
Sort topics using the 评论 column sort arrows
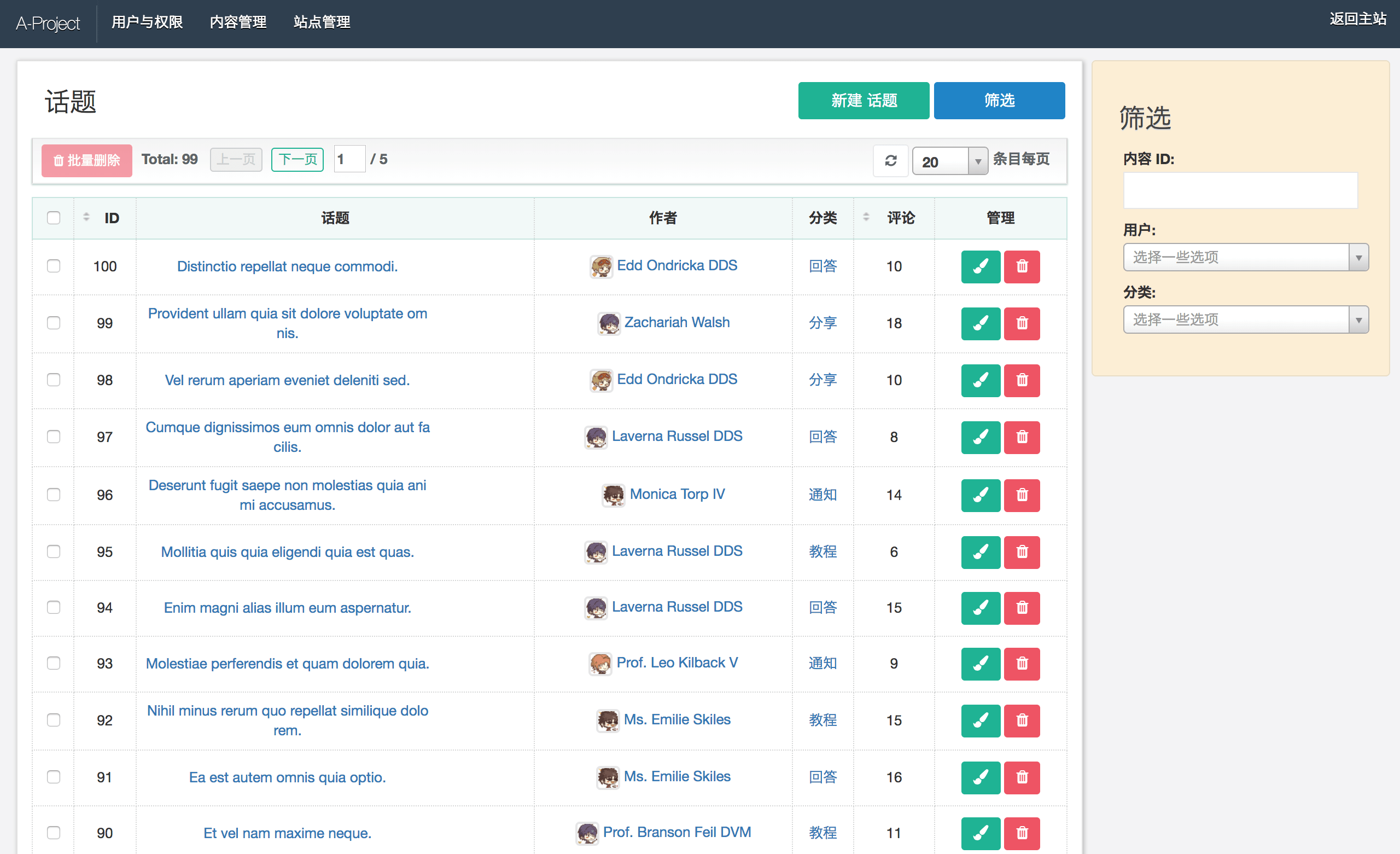(x=866, y=217)
